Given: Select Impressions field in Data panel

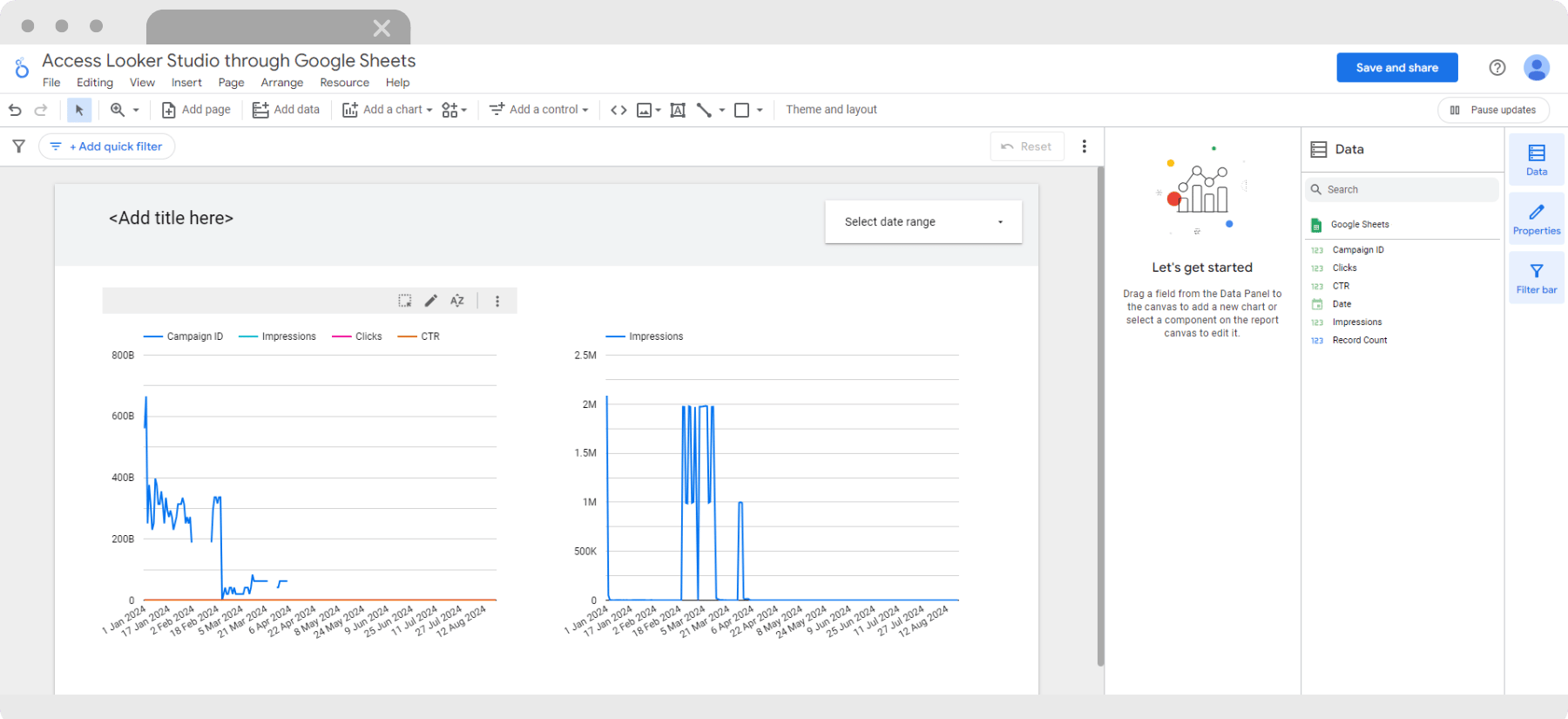Looking at the screenshot, I should tap(1356, 322).
